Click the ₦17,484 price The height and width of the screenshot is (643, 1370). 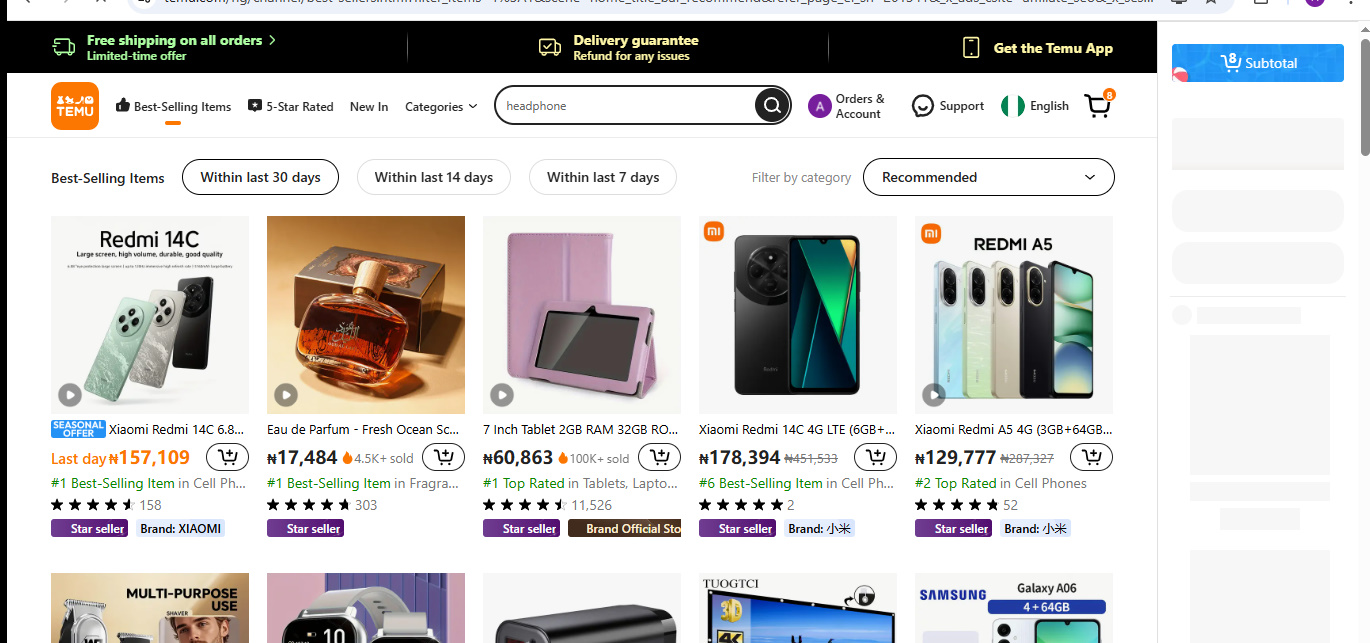(302, 458)
